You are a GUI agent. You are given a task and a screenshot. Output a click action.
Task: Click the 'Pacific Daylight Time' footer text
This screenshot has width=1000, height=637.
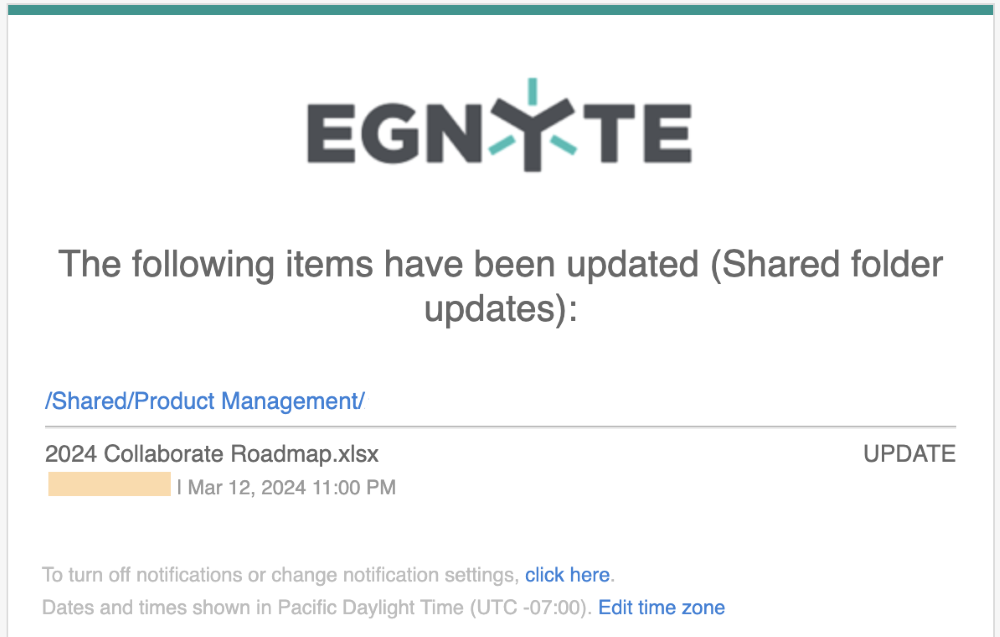pos(371,608)
